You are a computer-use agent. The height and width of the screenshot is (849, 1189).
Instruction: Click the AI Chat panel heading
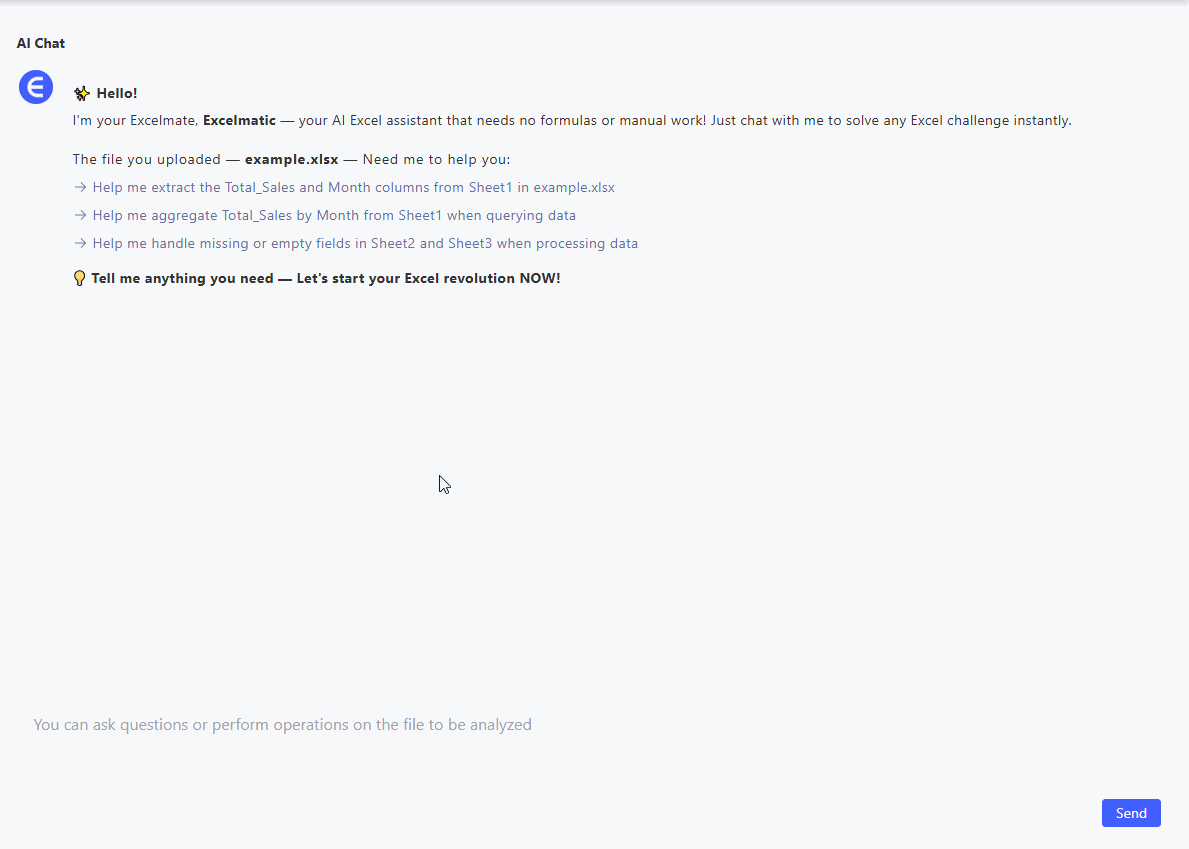tap(41, 44)
